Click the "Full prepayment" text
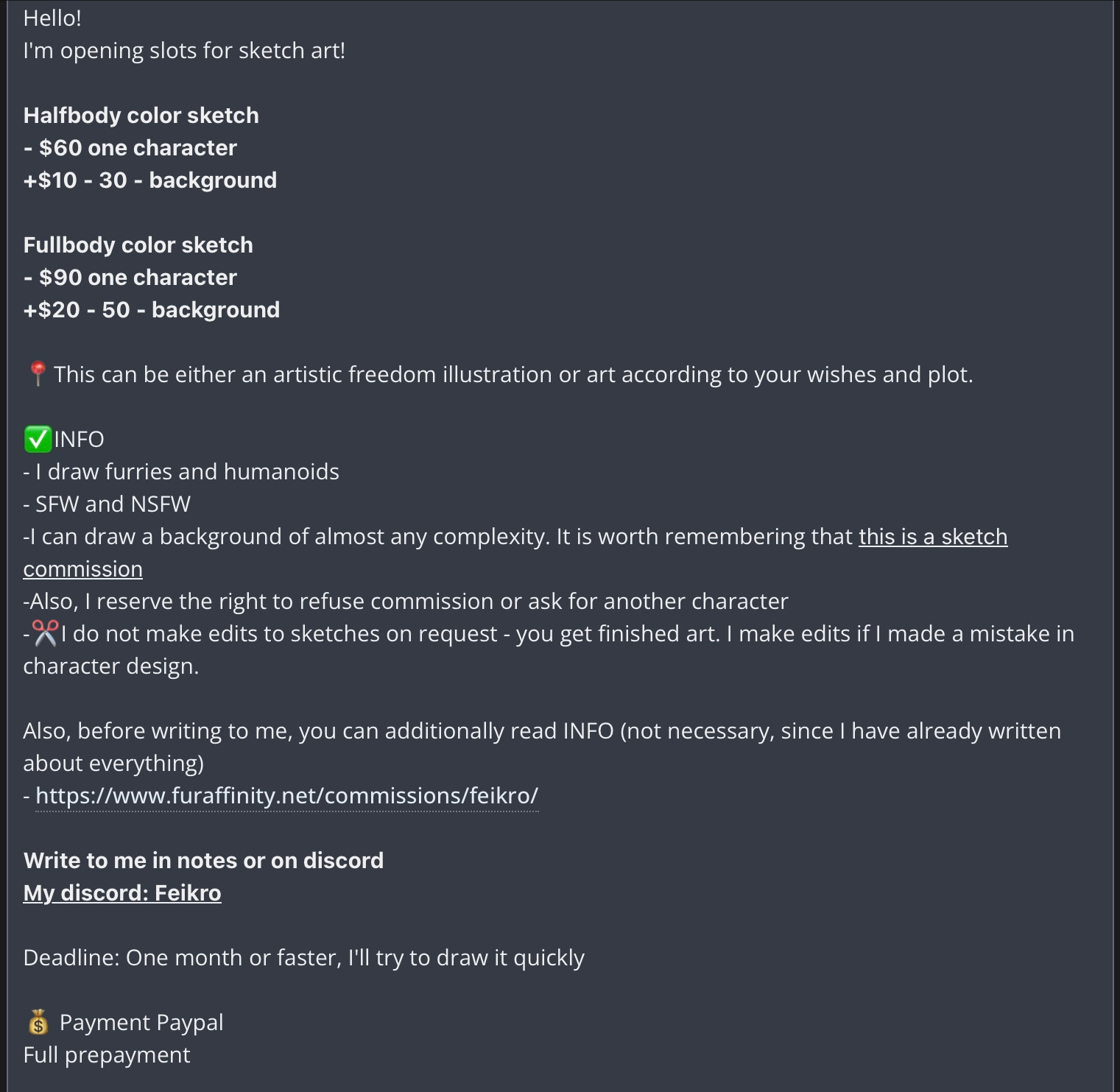Viewport: 1120px width, 1092px height. click(107, 1055)
